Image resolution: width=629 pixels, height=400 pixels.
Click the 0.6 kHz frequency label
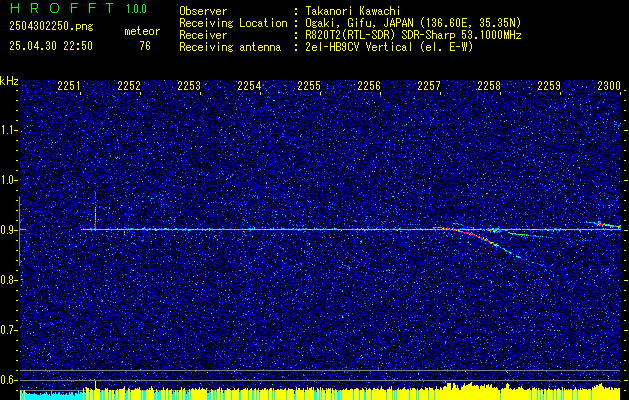[9, 380]
